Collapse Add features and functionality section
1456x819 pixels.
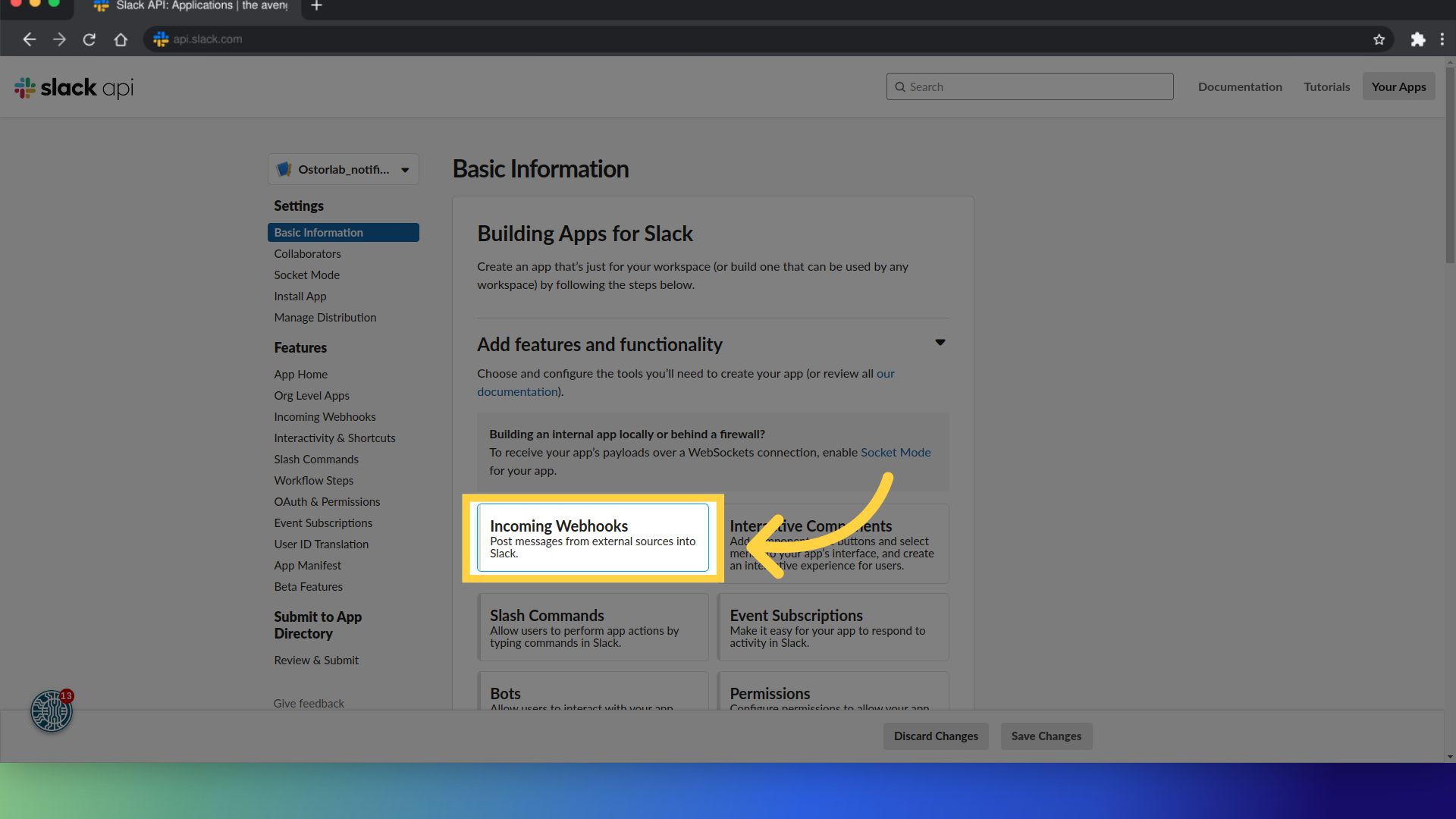[940, 343]
